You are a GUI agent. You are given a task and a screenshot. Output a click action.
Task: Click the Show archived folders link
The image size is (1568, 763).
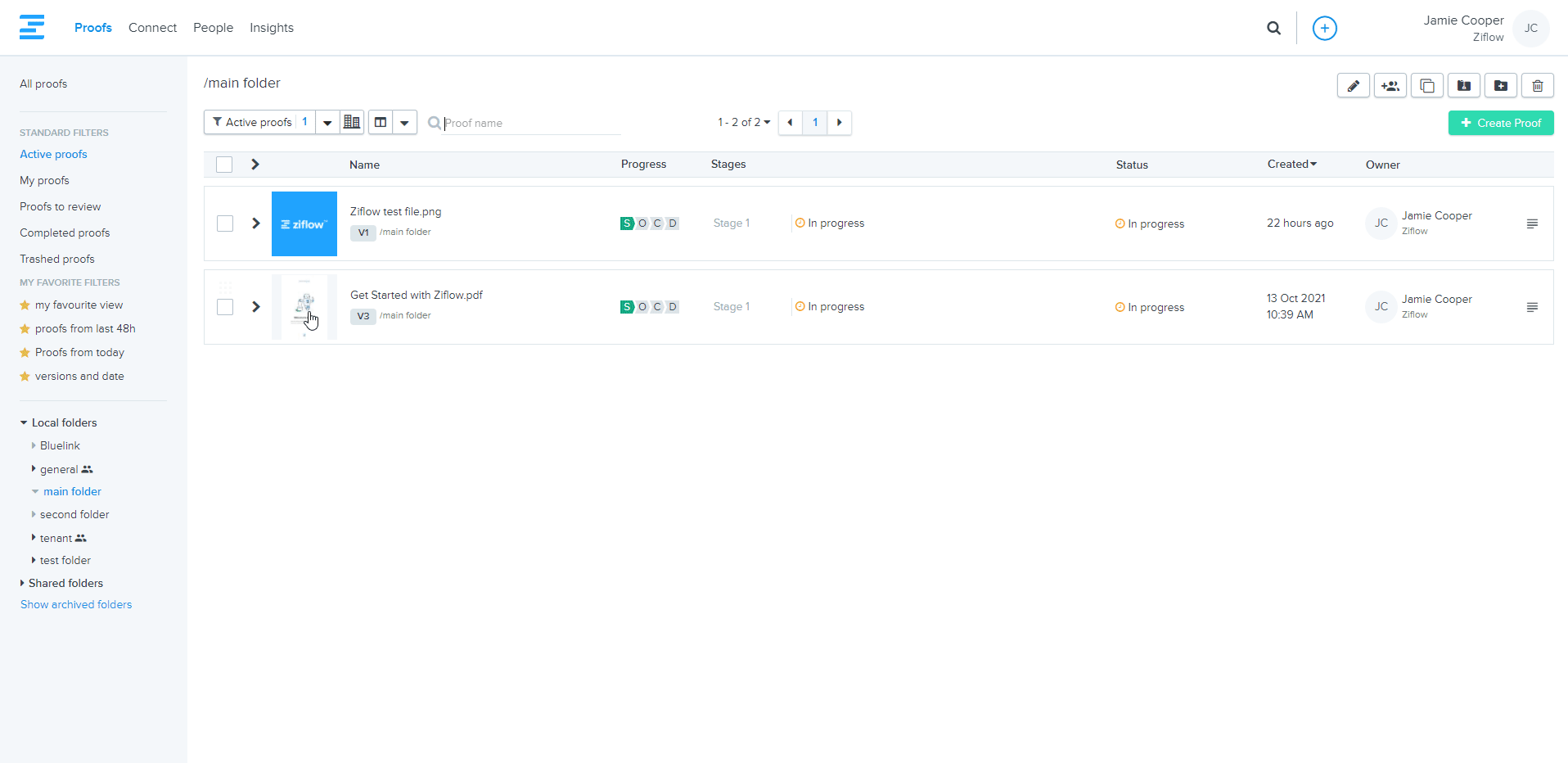pos(76,605)
